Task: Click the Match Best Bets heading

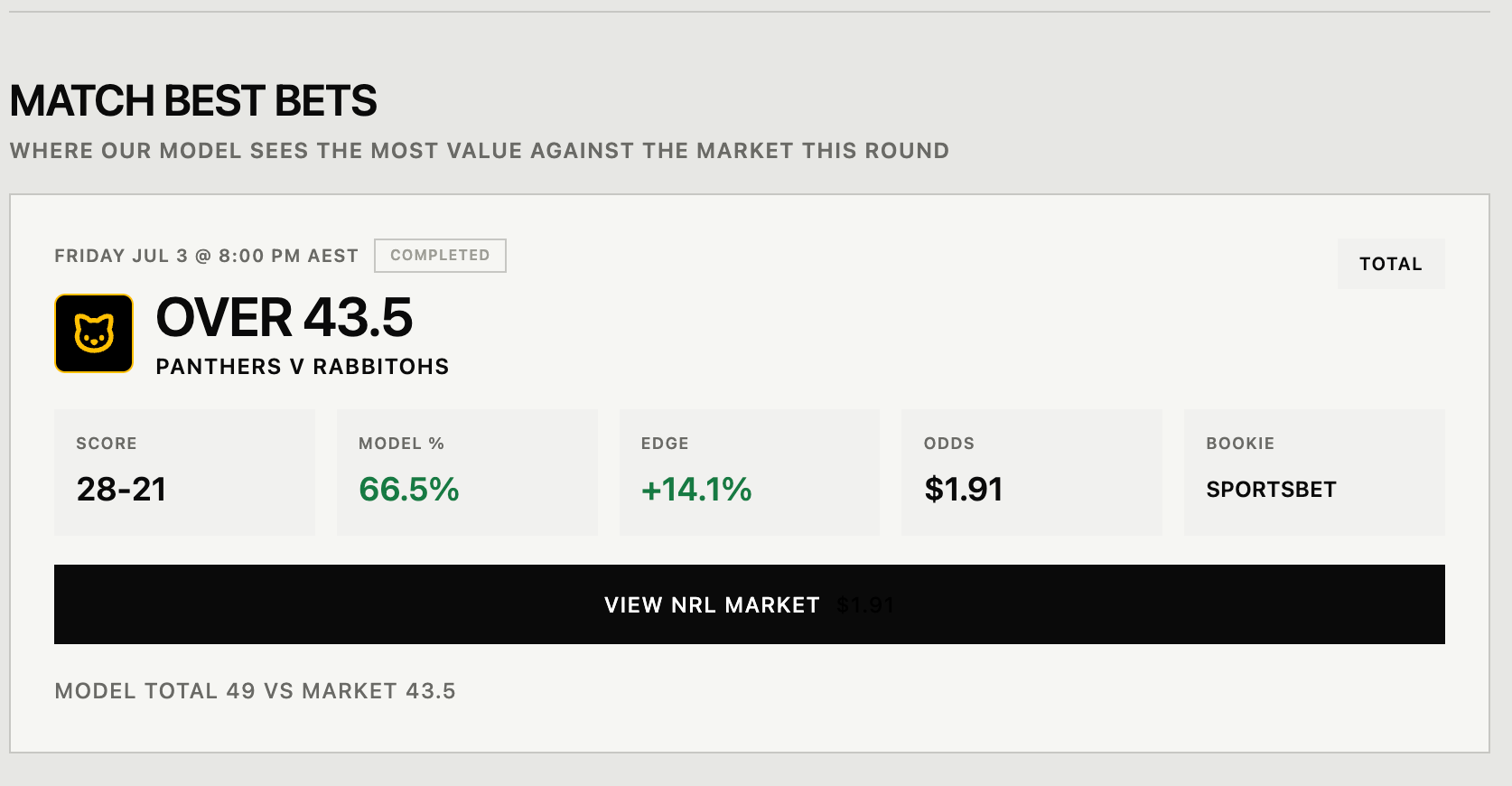Action: click(x=193, y=100)
